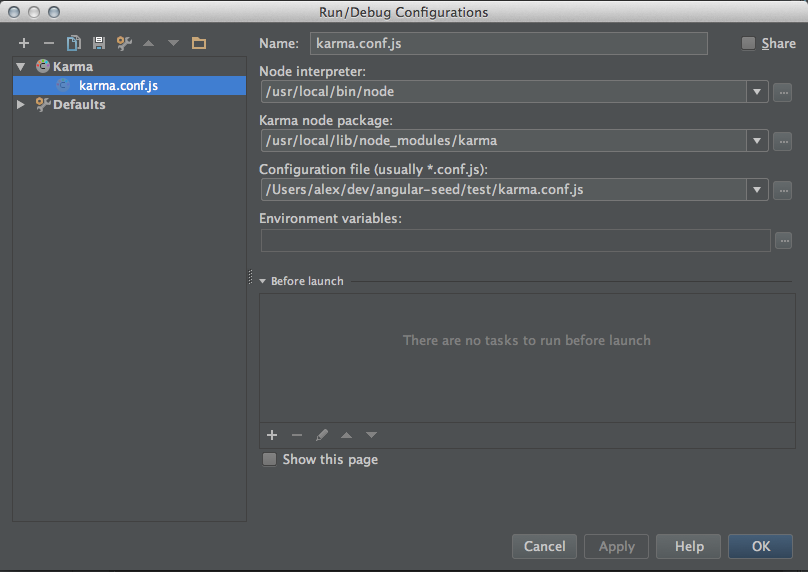Viewport: 808px width, 572px height.
Task: Move configuration down in left toolbar
Action: [x=173, y=43]
